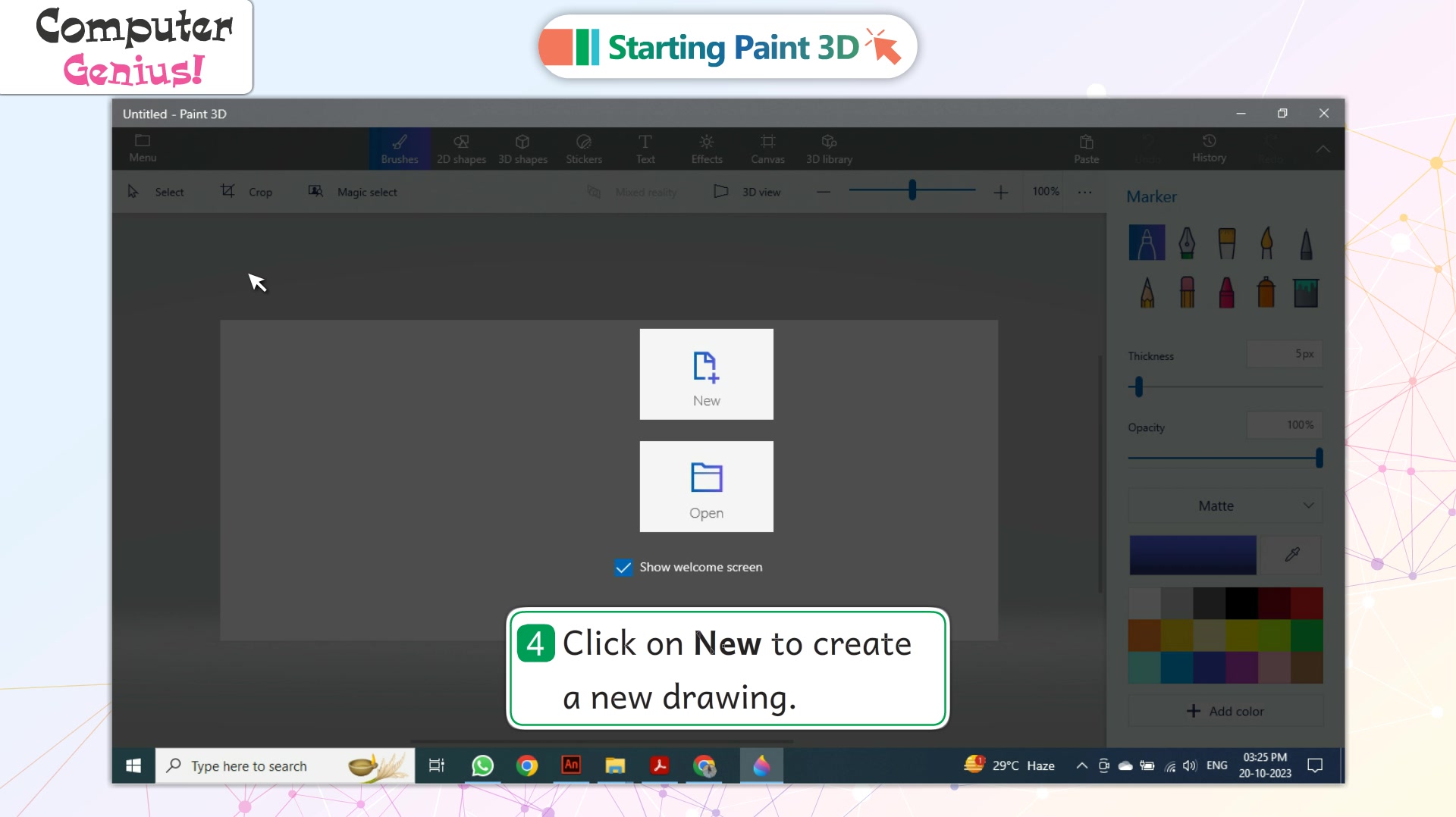This screenshot has width=1456, height=817.
Task: Open WhatsApp from the taskbar
Action: [482, 765]
